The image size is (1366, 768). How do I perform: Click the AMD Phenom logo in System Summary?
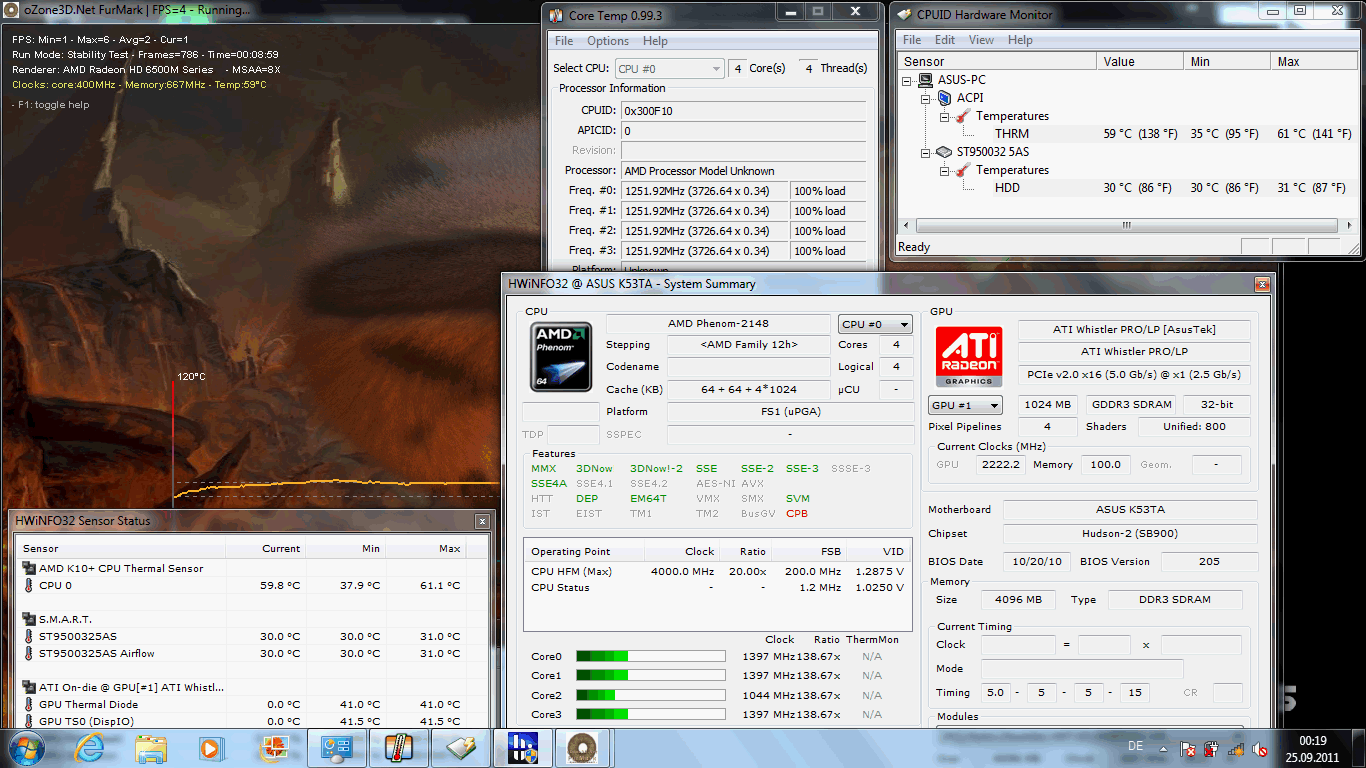point(561,356)
